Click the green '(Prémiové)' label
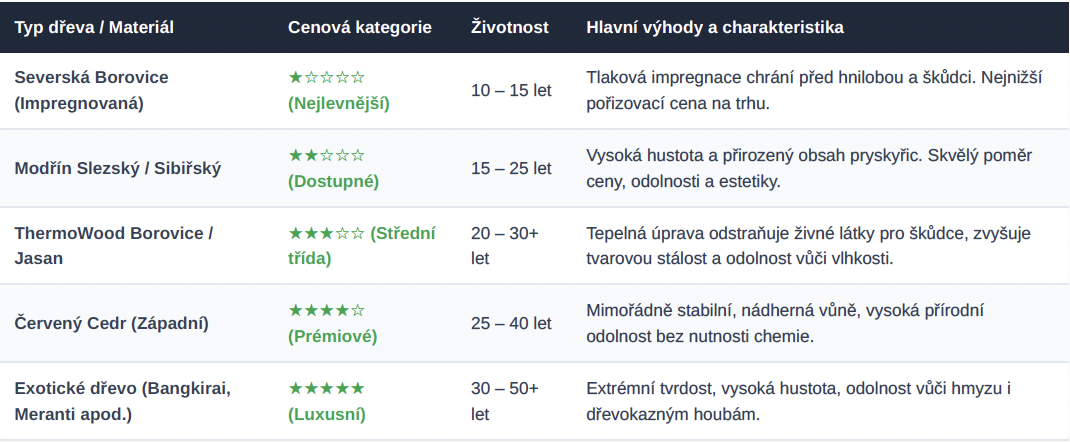1070x442 pixels. pyautogui.click(x=332, y=337)
